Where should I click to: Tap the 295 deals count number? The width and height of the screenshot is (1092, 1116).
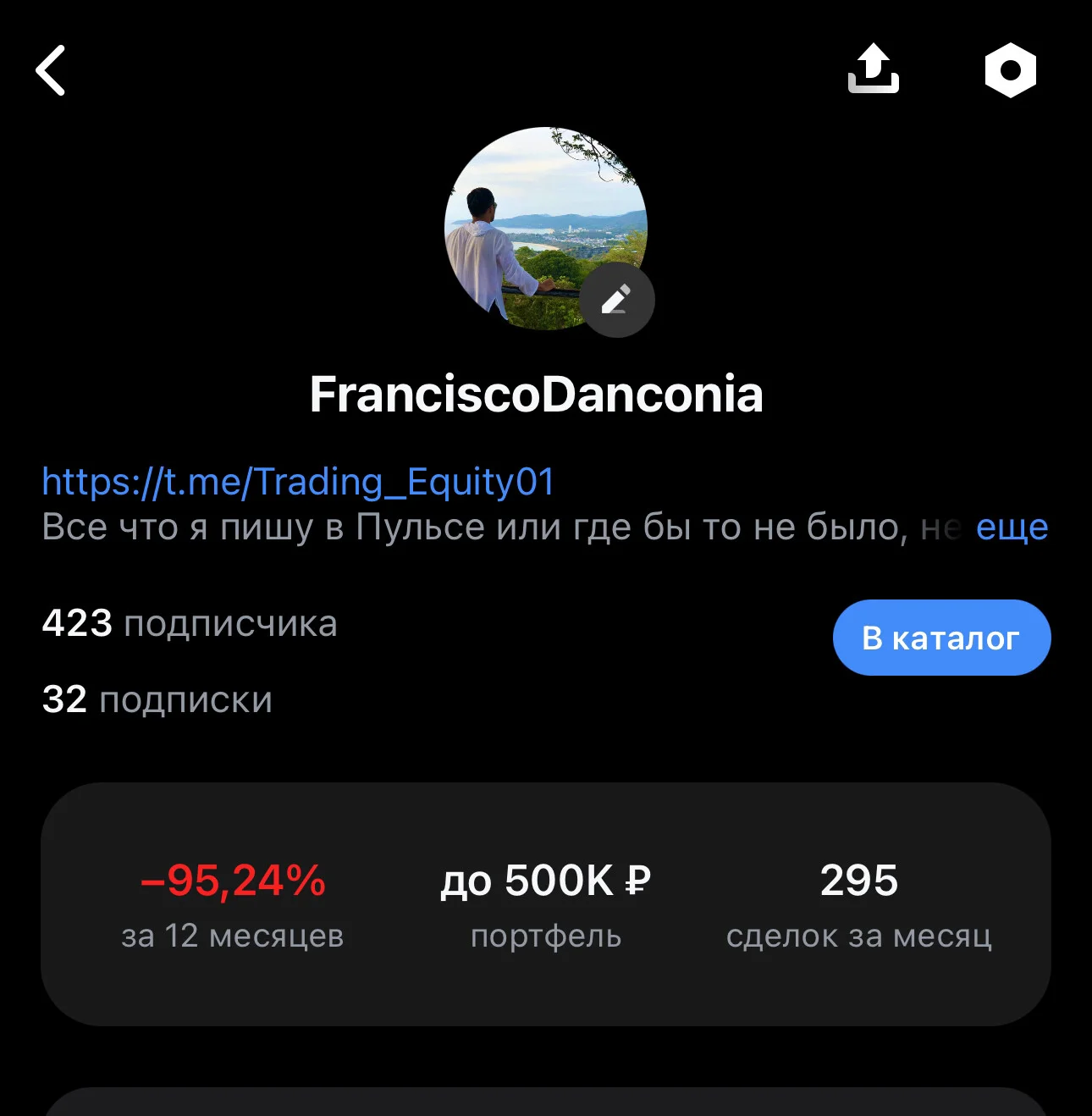click(x=859, y=881)
